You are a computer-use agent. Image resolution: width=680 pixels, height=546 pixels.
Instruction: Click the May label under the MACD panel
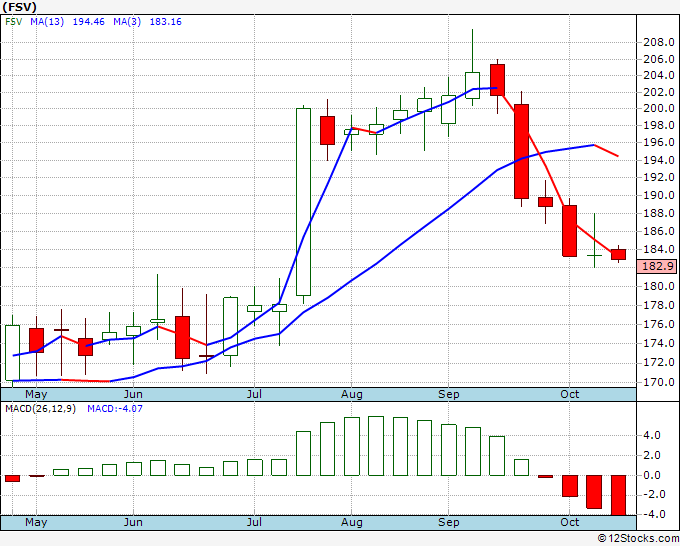click(x=36, y=522)
